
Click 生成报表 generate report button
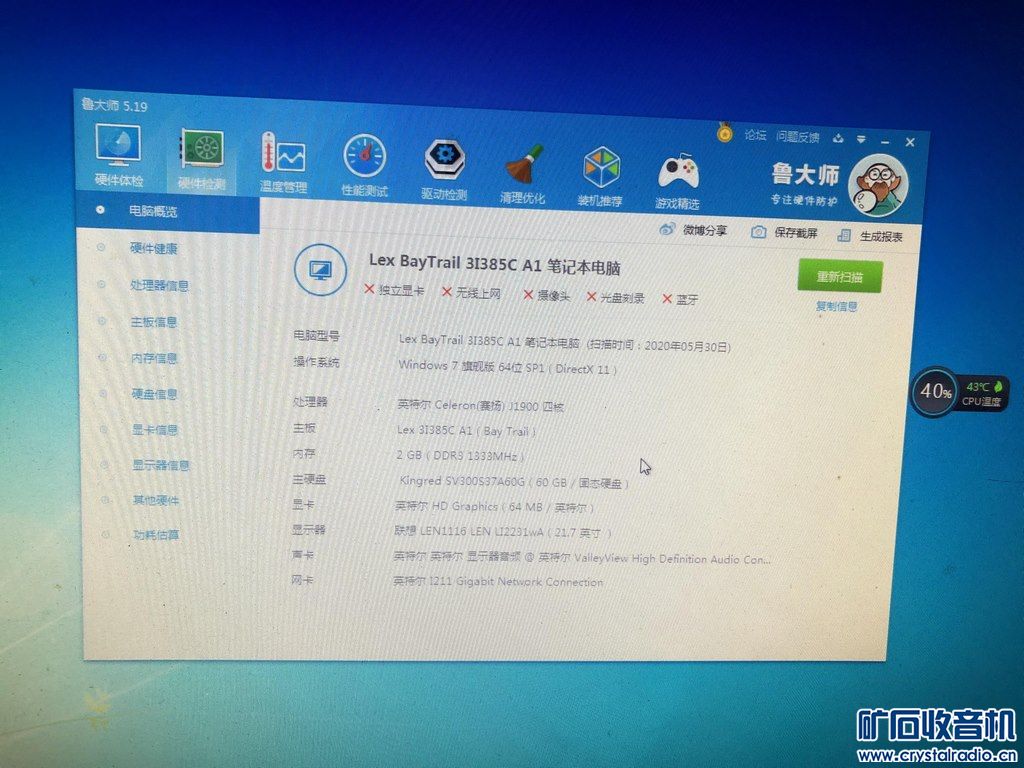(870, 236)
